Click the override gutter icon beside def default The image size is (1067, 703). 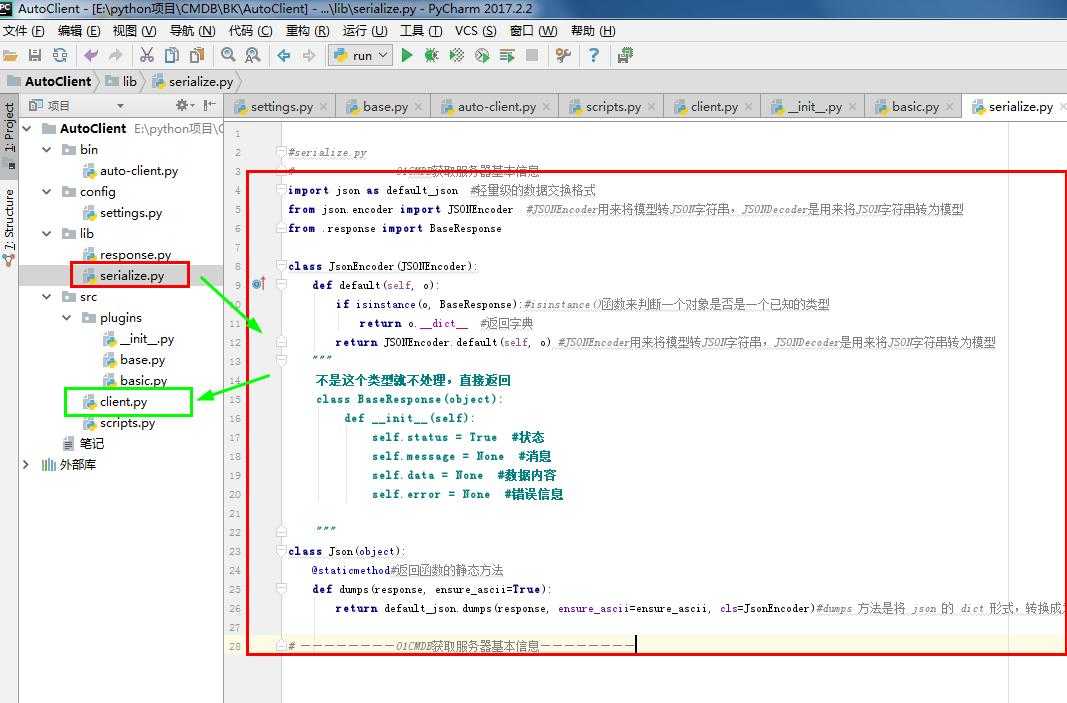[x=258, y=284]
